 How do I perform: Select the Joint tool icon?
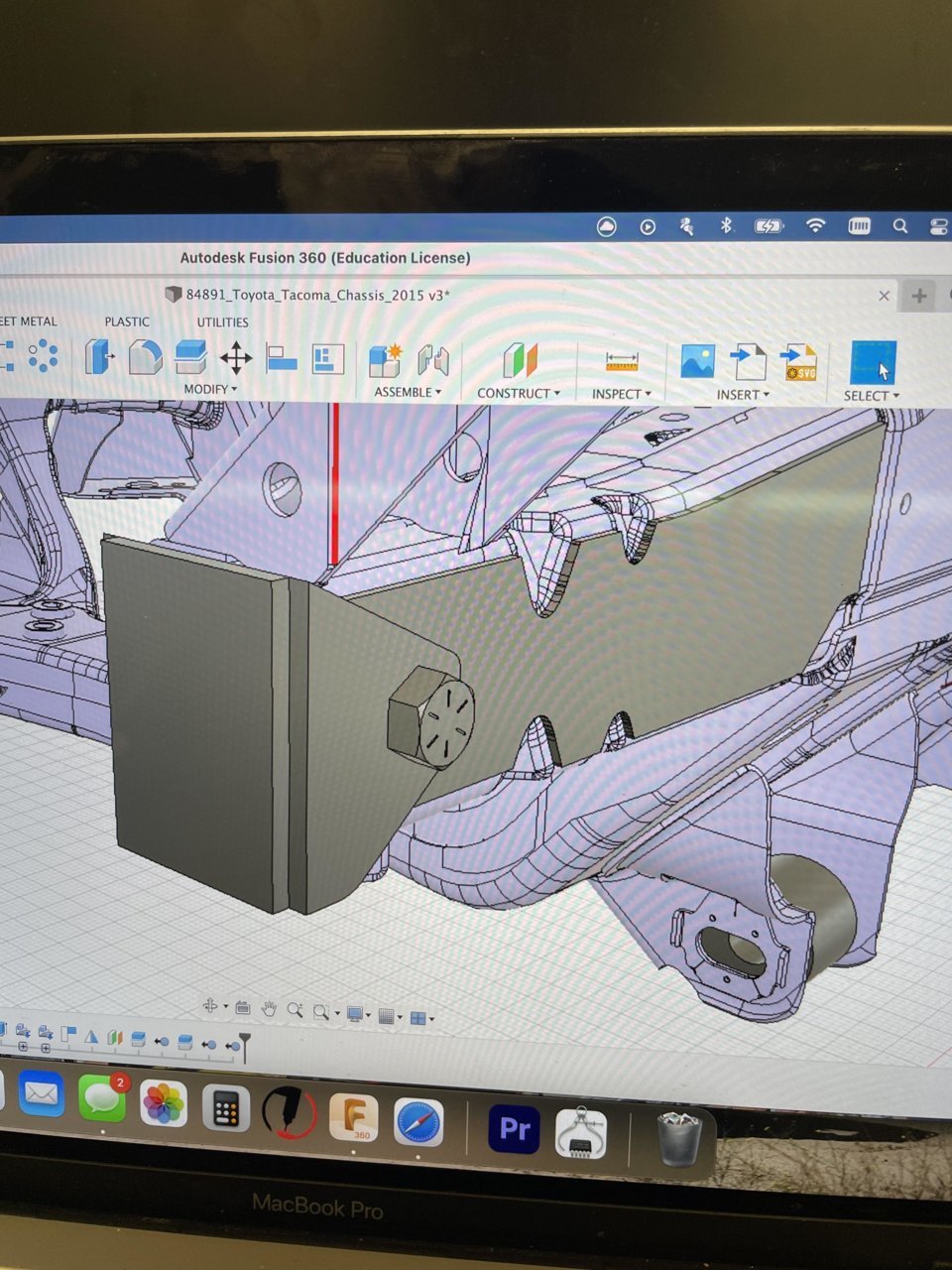point(433,360)
